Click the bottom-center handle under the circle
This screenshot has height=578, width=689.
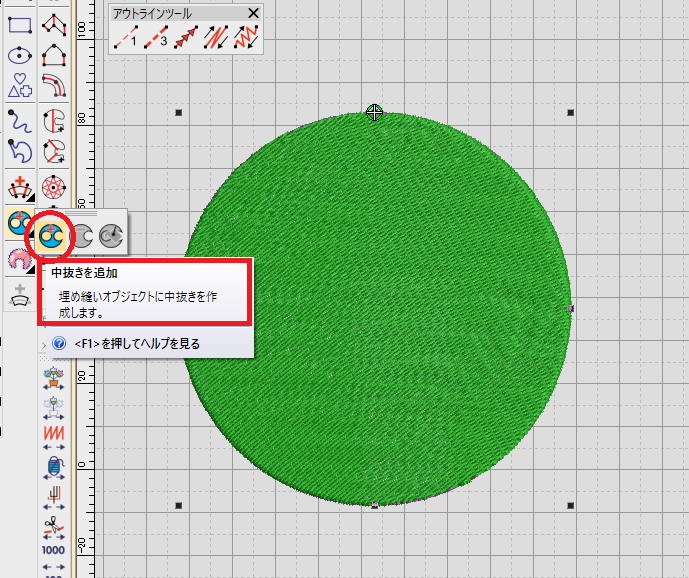pos(374,506)
